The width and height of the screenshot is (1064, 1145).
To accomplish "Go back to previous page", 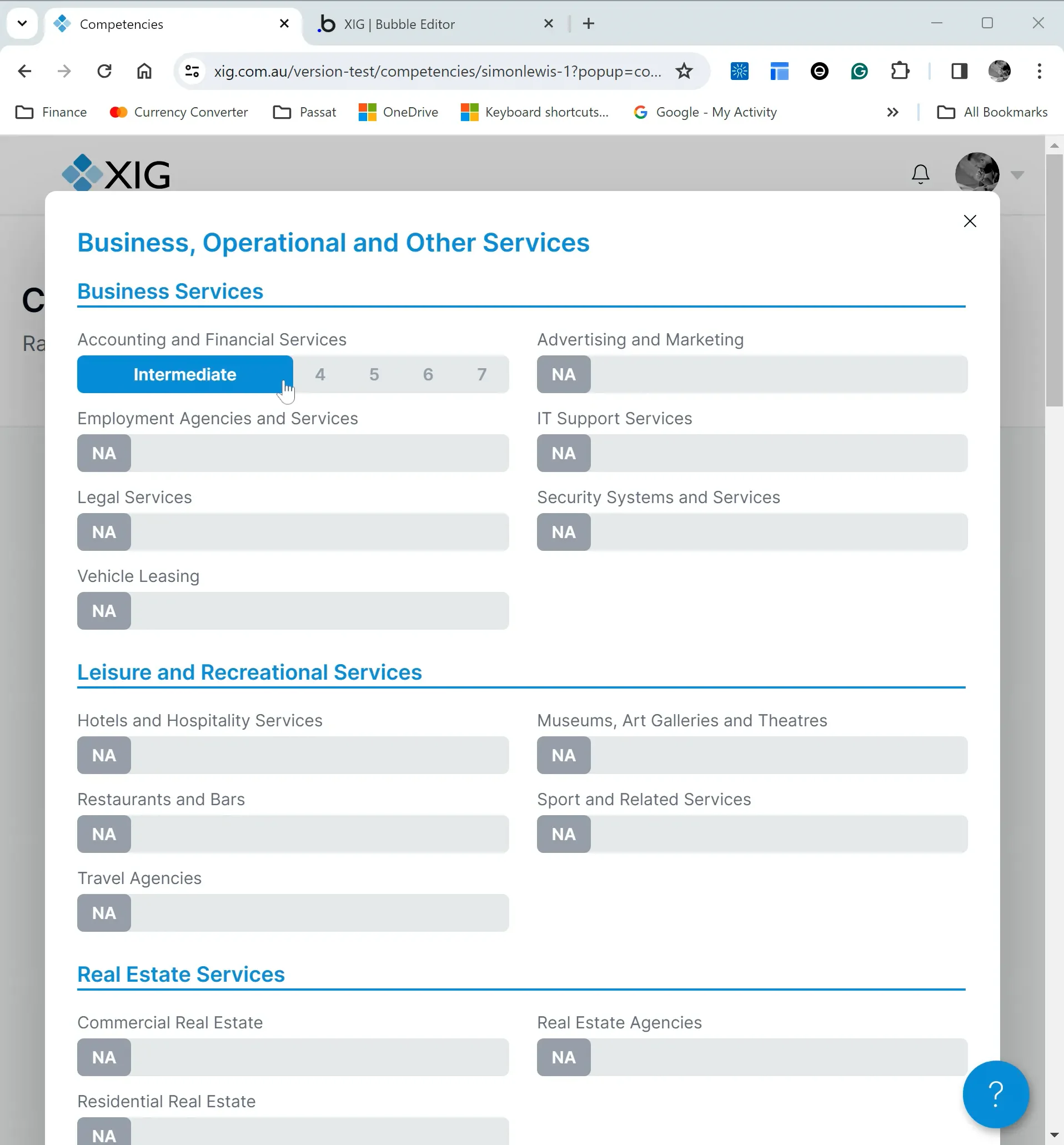I will click(24, 71).
